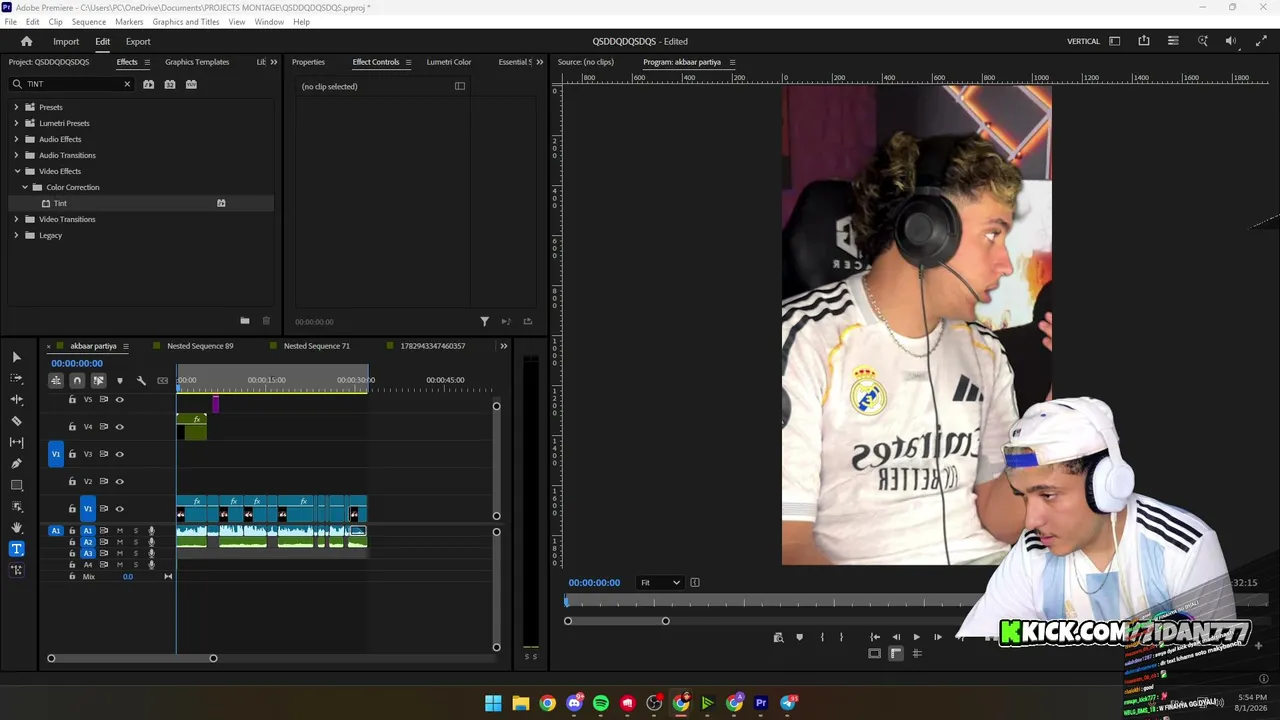Switch to Properties panel tab
1280x720 pixels.
tap(308, 62)
